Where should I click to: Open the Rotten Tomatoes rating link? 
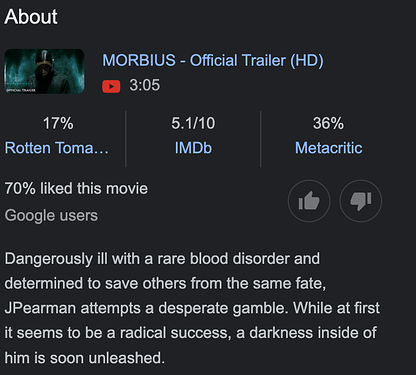pos(57,148)
